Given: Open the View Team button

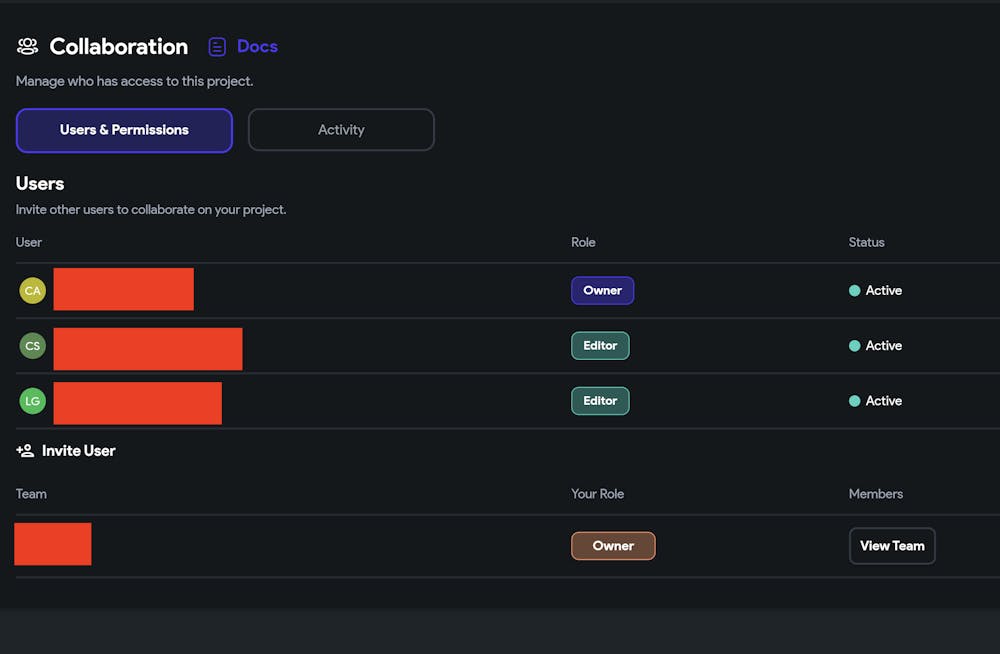Looking at the screenshot, I should coord(892,546).
